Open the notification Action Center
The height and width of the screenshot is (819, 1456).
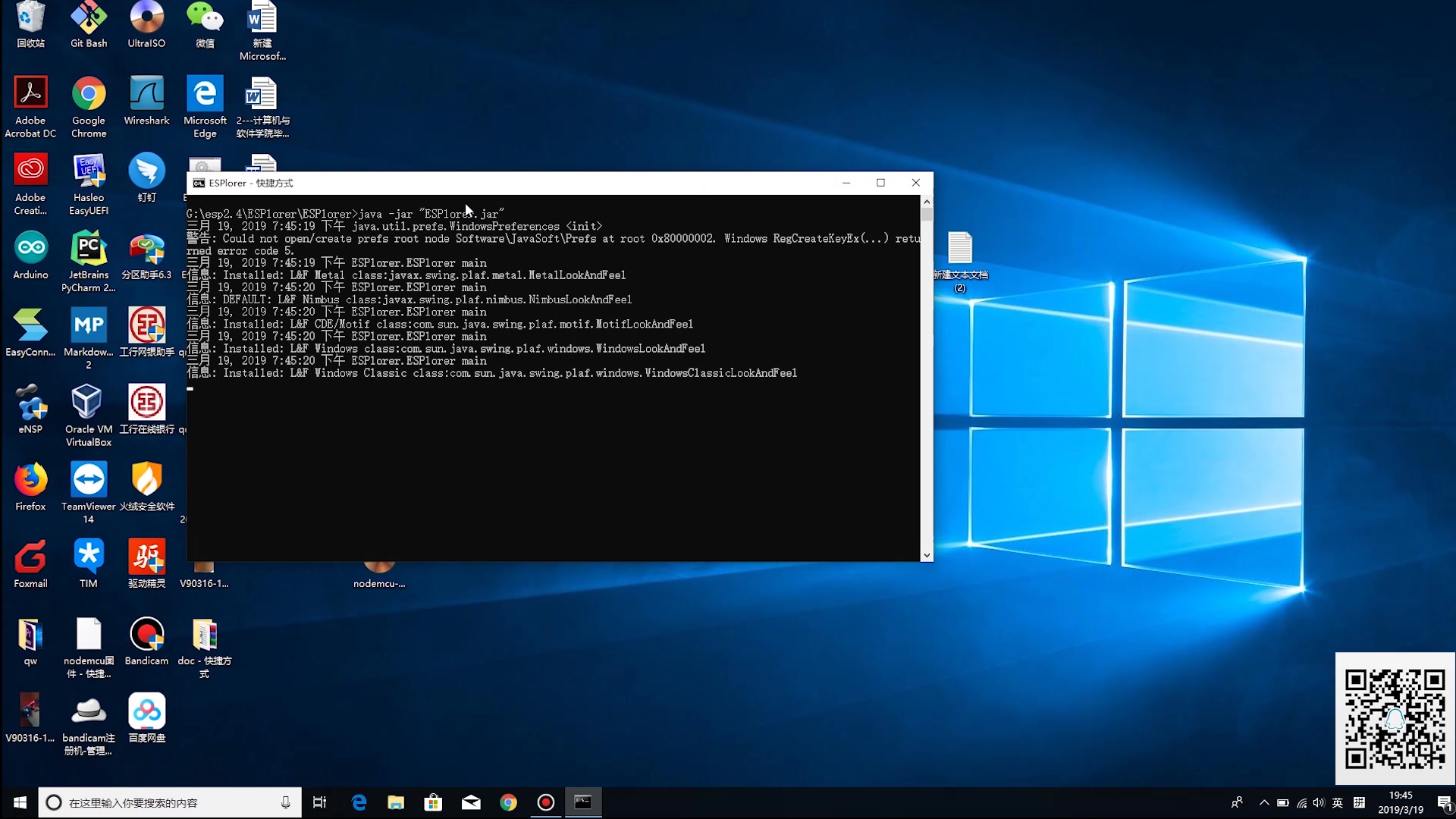tap(1444, 802)
